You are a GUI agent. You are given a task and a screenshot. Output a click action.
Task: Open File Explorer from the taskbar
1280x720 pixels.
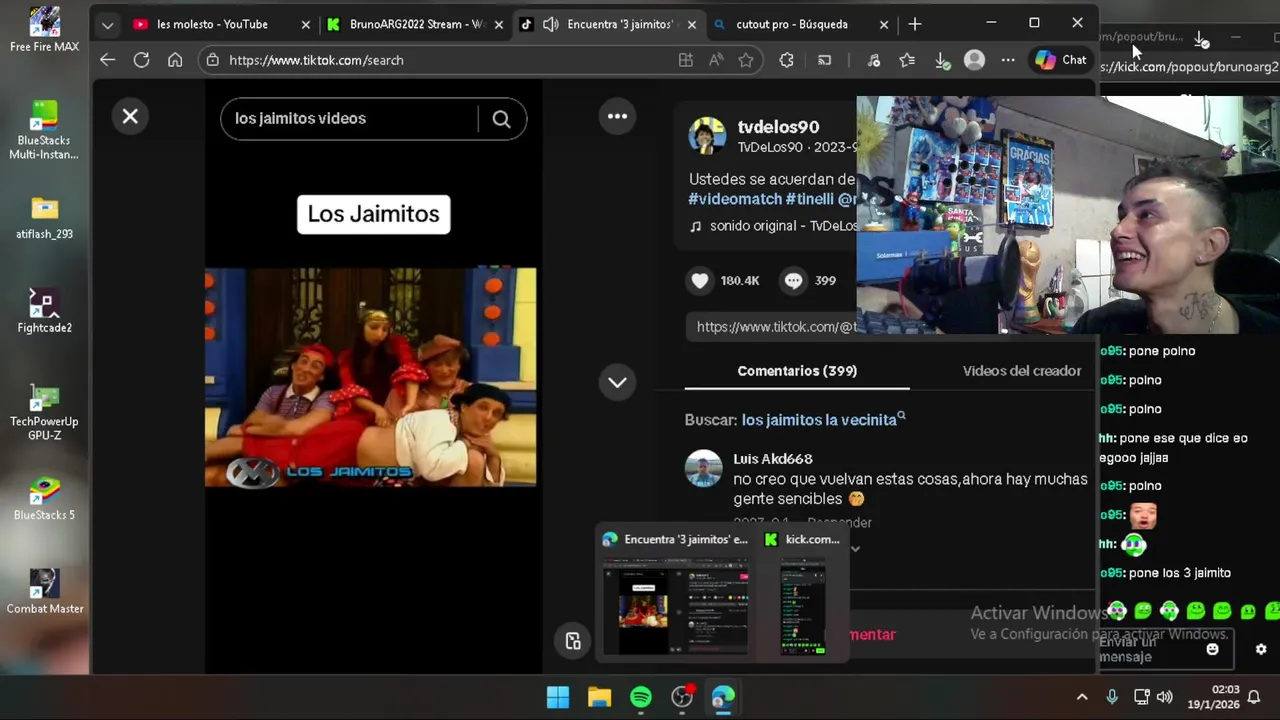click(x=599, y=697)
